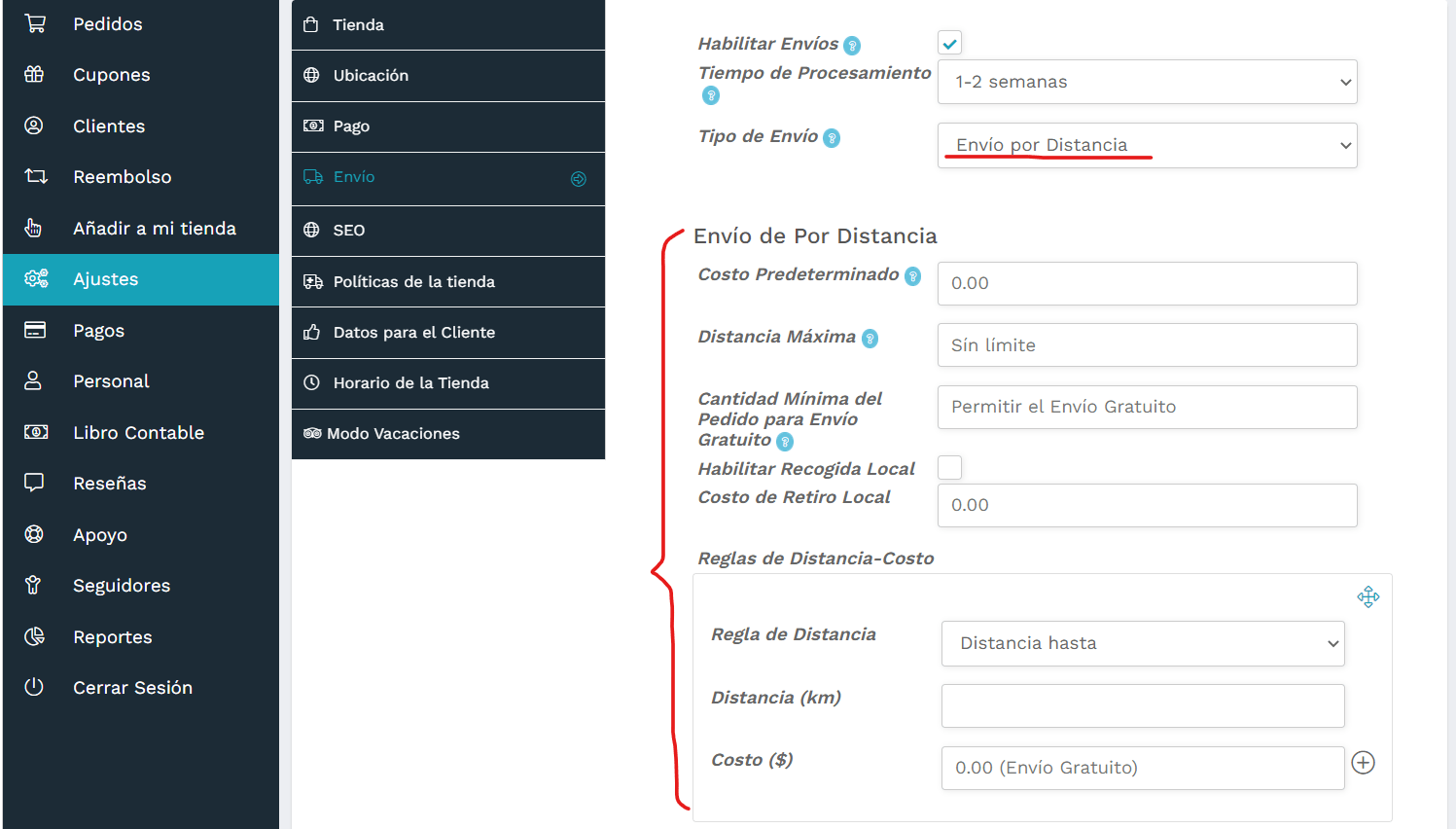This screenshot has height=829, width=1456.
Task: Click the Costo Predeterminado input field
Action: click(x=1148, y=283)
